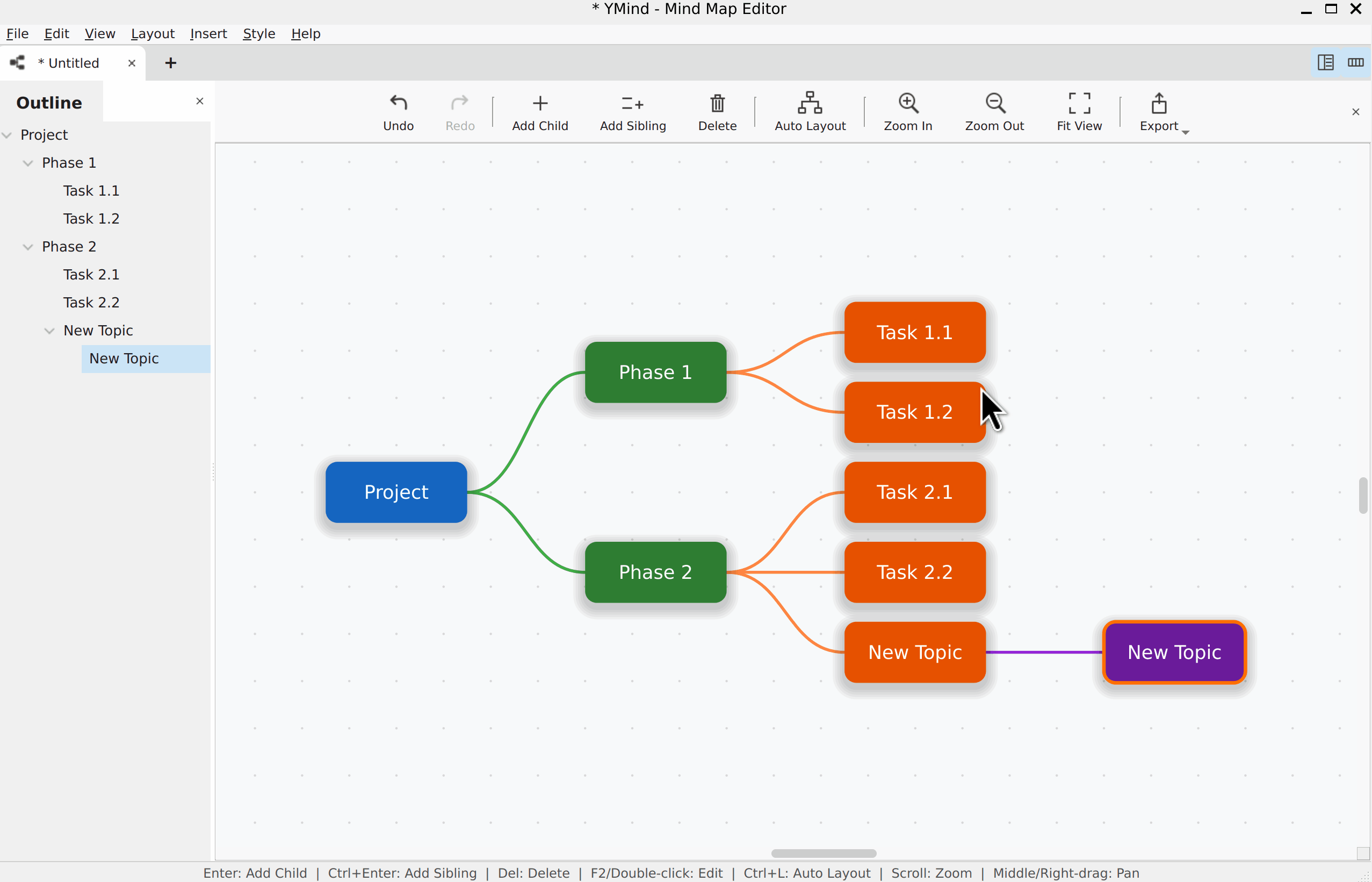
Task: Toggle the outline side panel layout button
Action: click(1326, 62)
